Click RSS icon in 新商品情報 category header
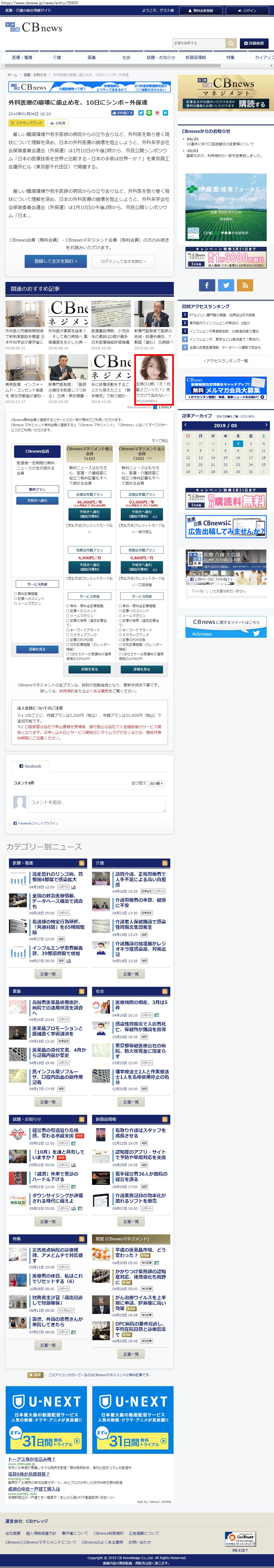 pos(165,1119)
